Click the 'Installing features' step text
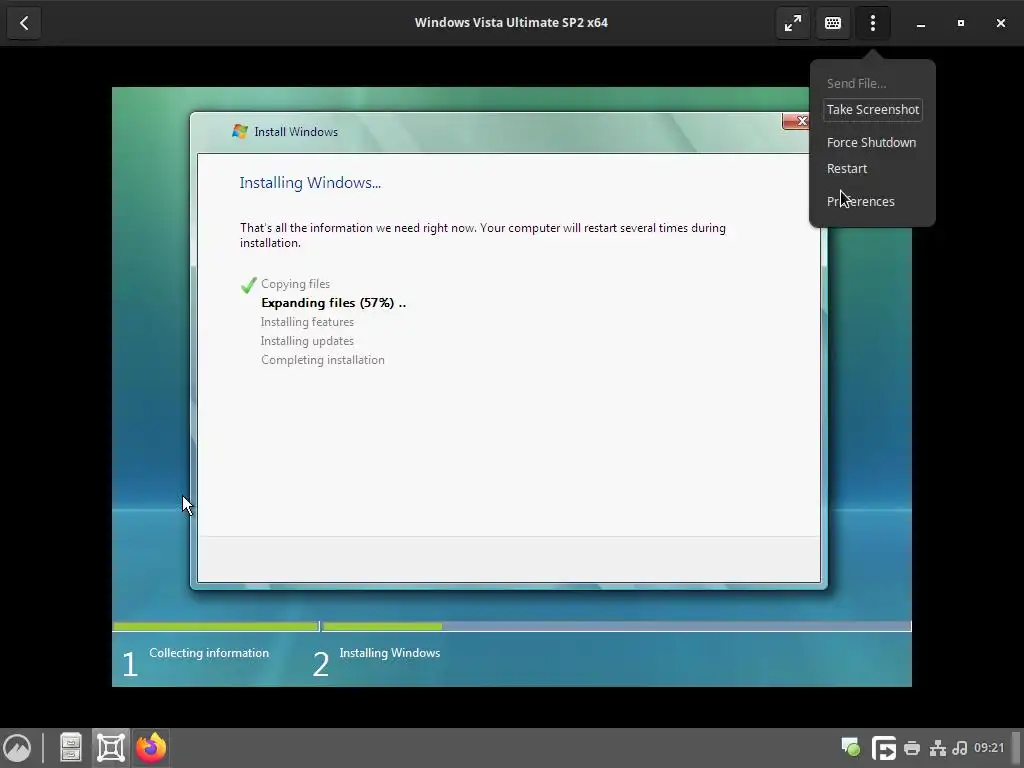Viewport: 1024px width, 768px height. (307, 322)
